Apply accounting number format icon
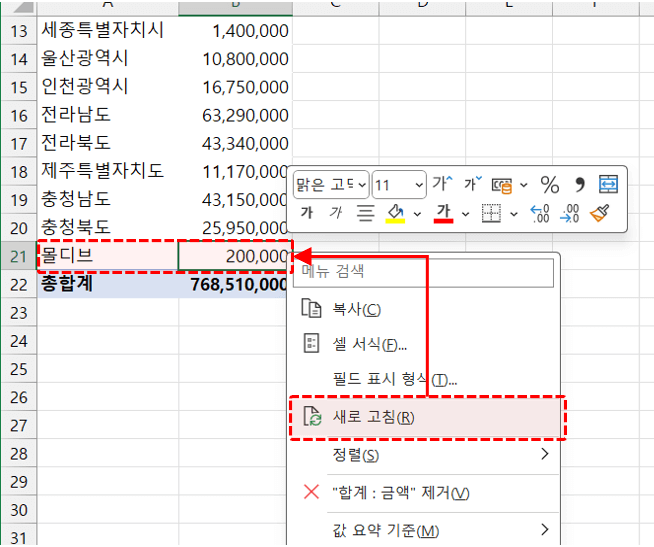654x547 pixels. pyautogui.click(x=502, y=185)
